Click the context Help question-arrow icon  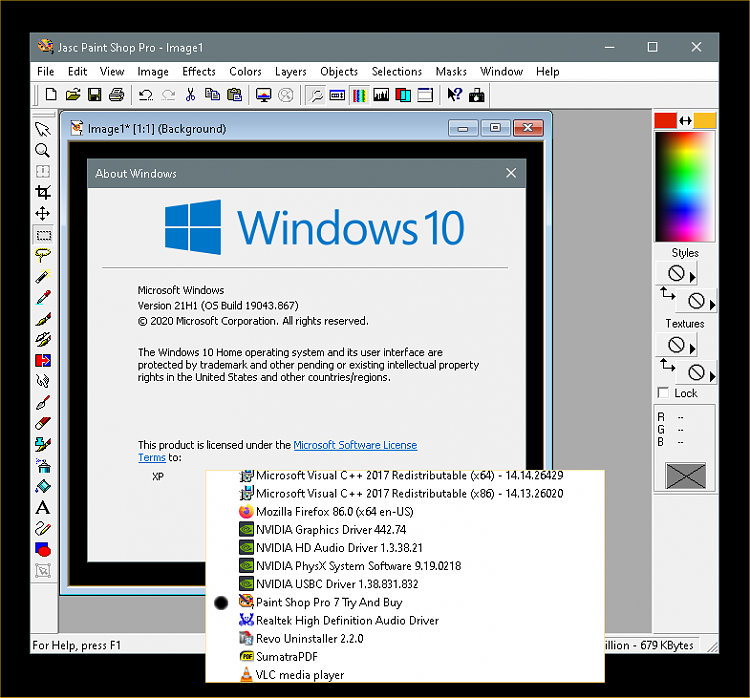point(454,95)
